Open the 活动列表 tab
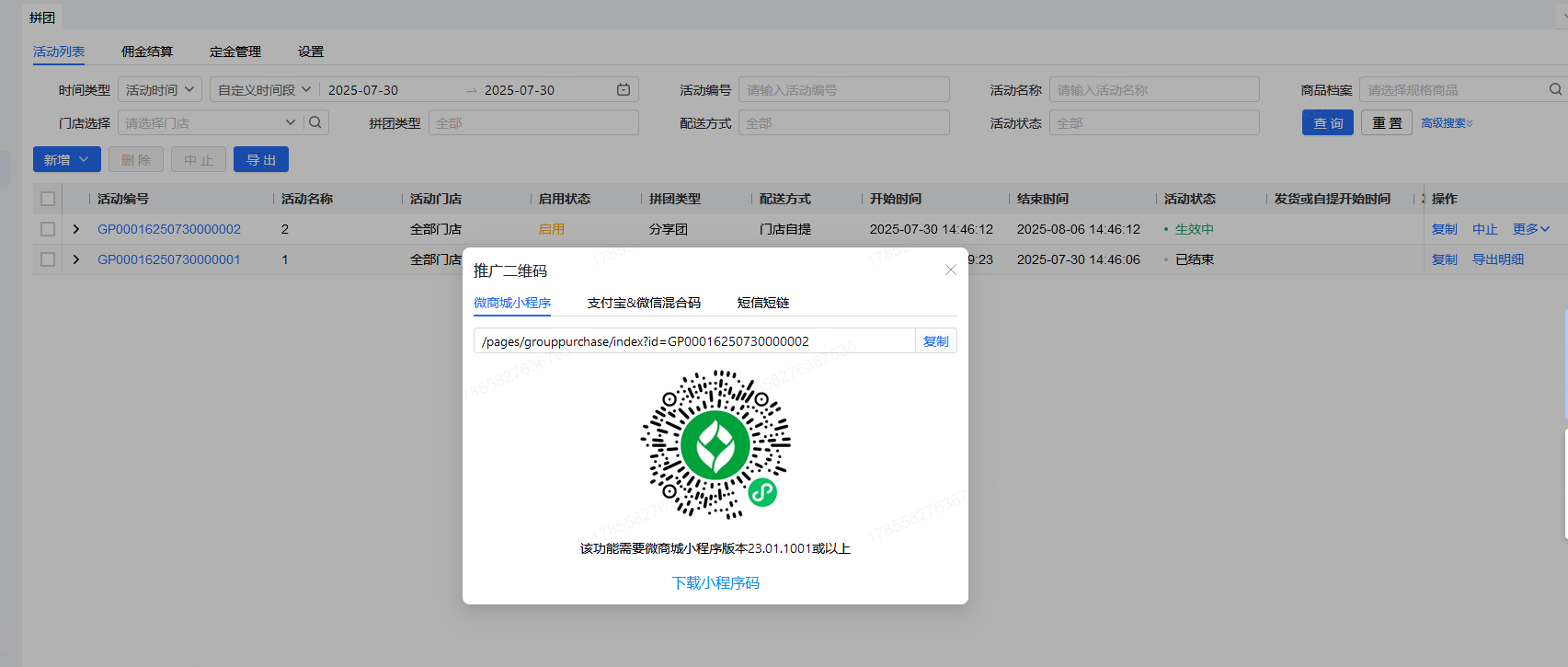 coord(59,52)
